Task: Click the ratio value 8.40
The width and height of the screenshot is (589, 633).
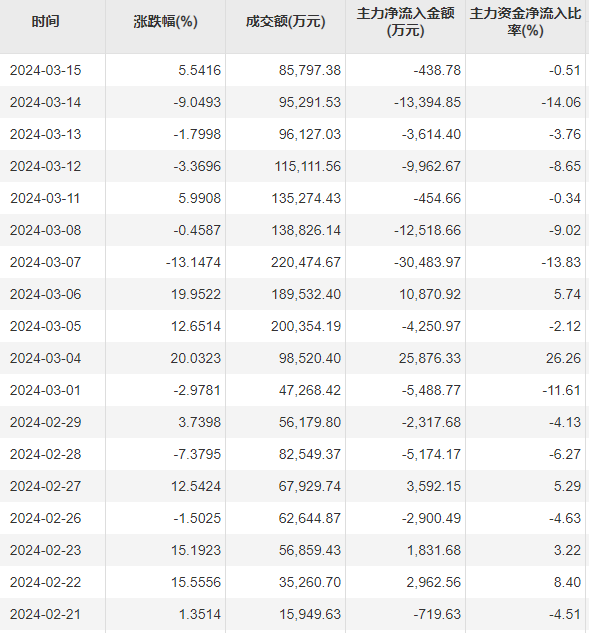Action: pos(568,582)
